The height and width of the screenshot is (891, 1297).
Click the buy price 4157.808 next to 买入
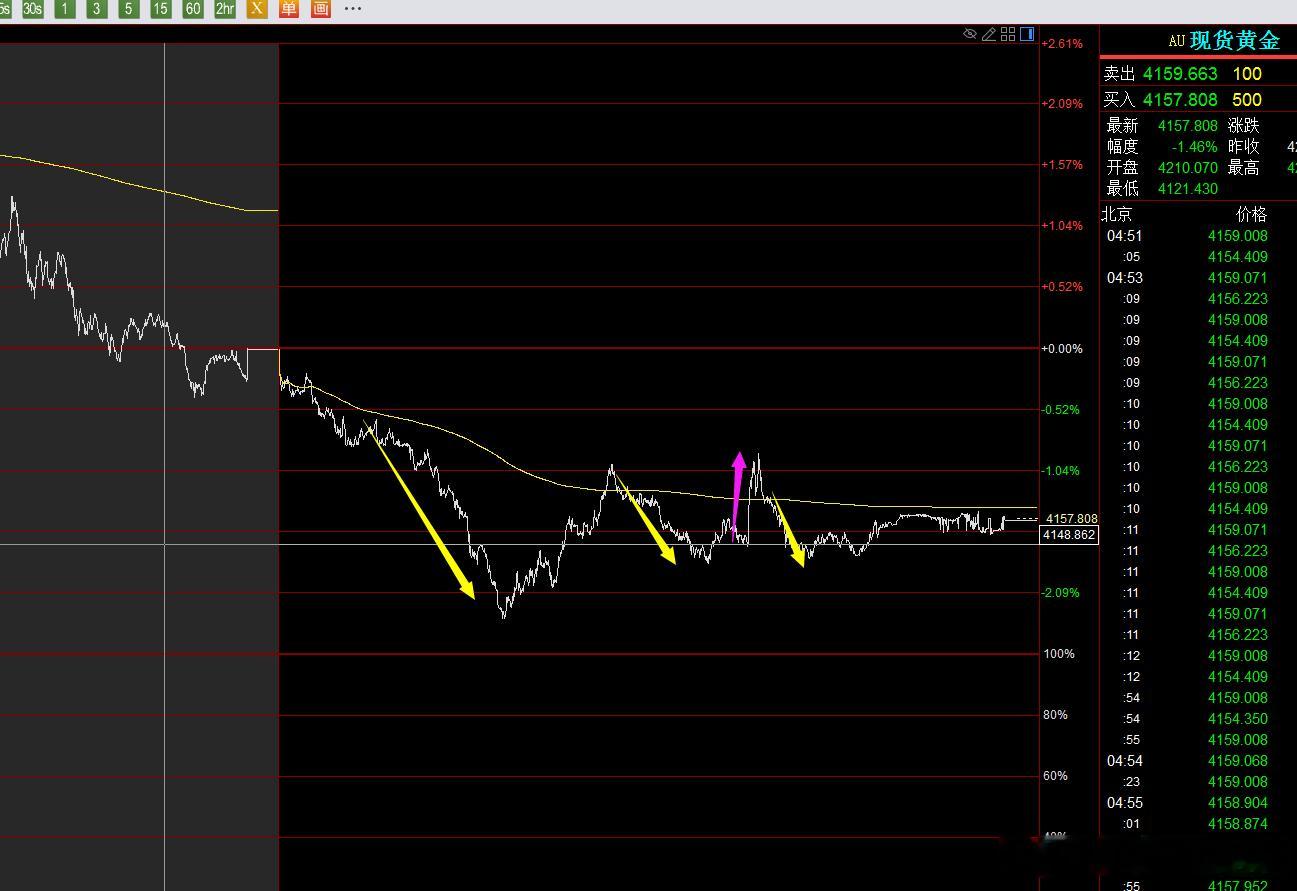click(1180, 100)
